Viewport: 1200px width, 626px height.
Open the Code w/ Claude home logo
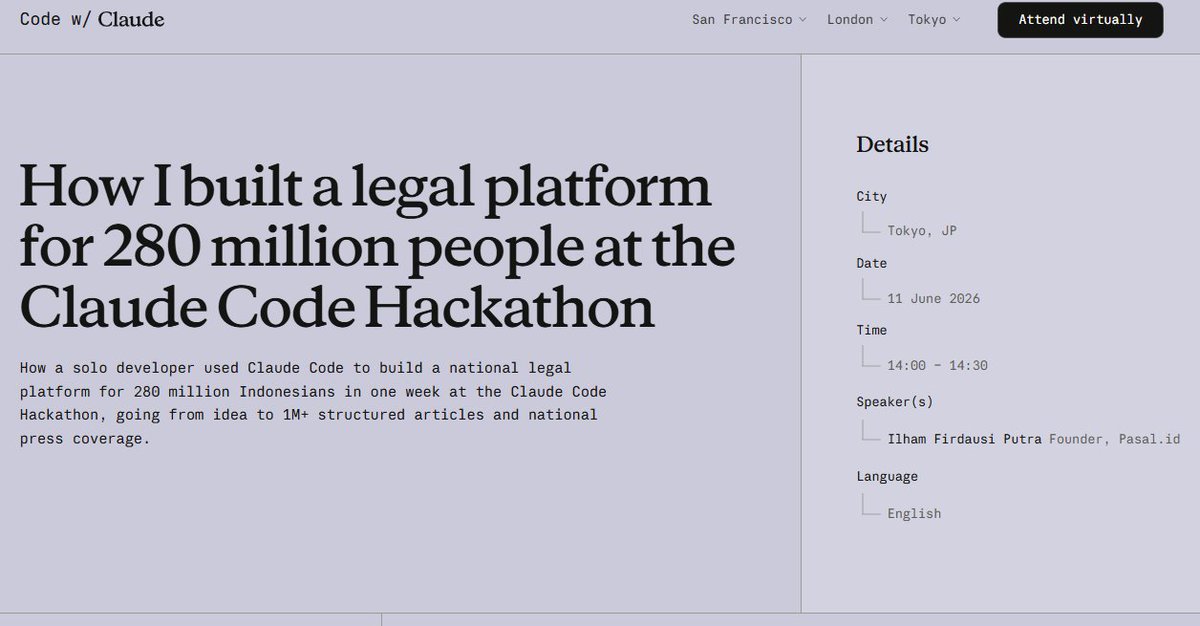[92, 19]
